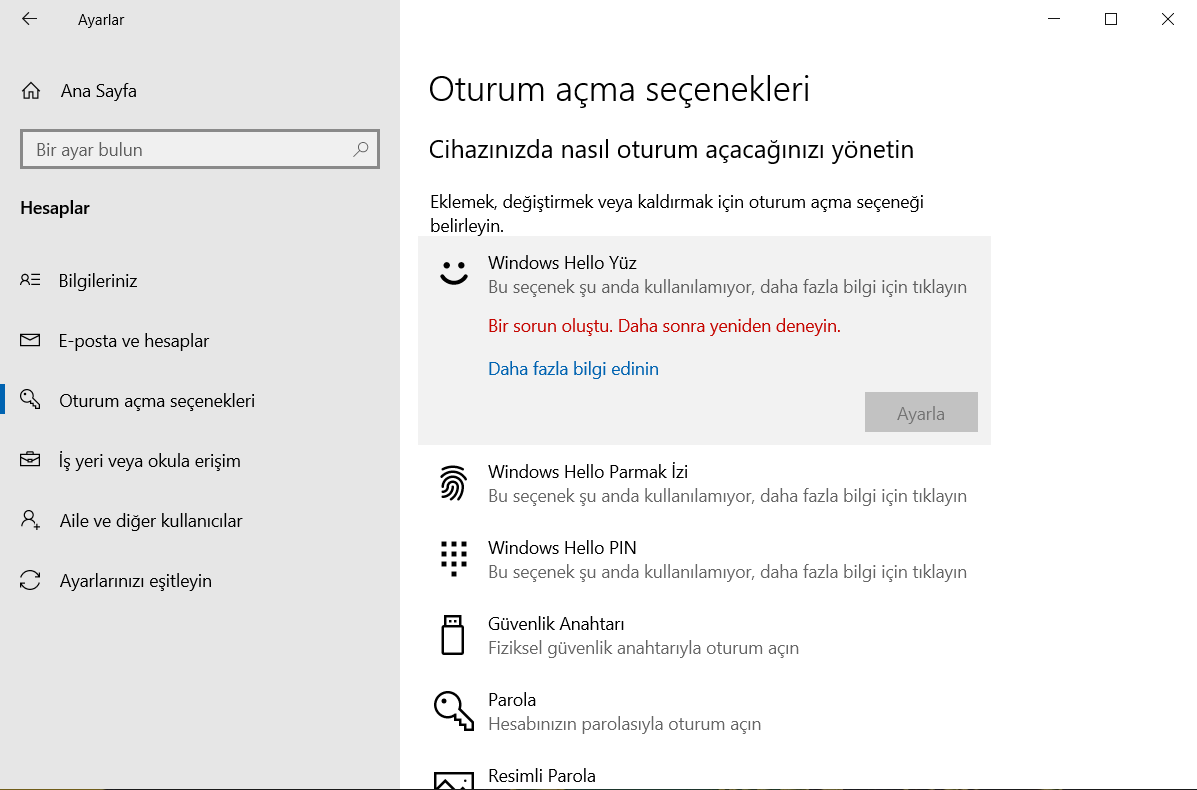Viewport: 1197px width, 790px height.
Task: Open the Bilgileriniz page
Action: pyautogui.click(x=200, y=280)
